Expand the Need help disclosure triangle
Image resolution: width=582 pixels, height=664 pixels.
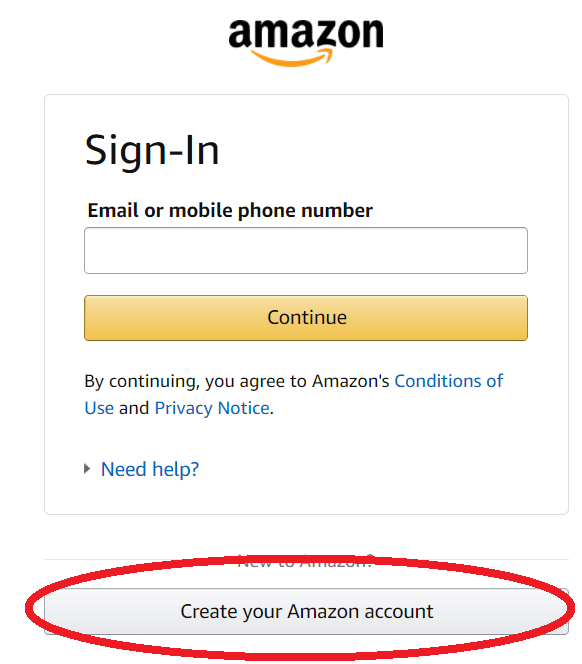click(x=87, y=469)
